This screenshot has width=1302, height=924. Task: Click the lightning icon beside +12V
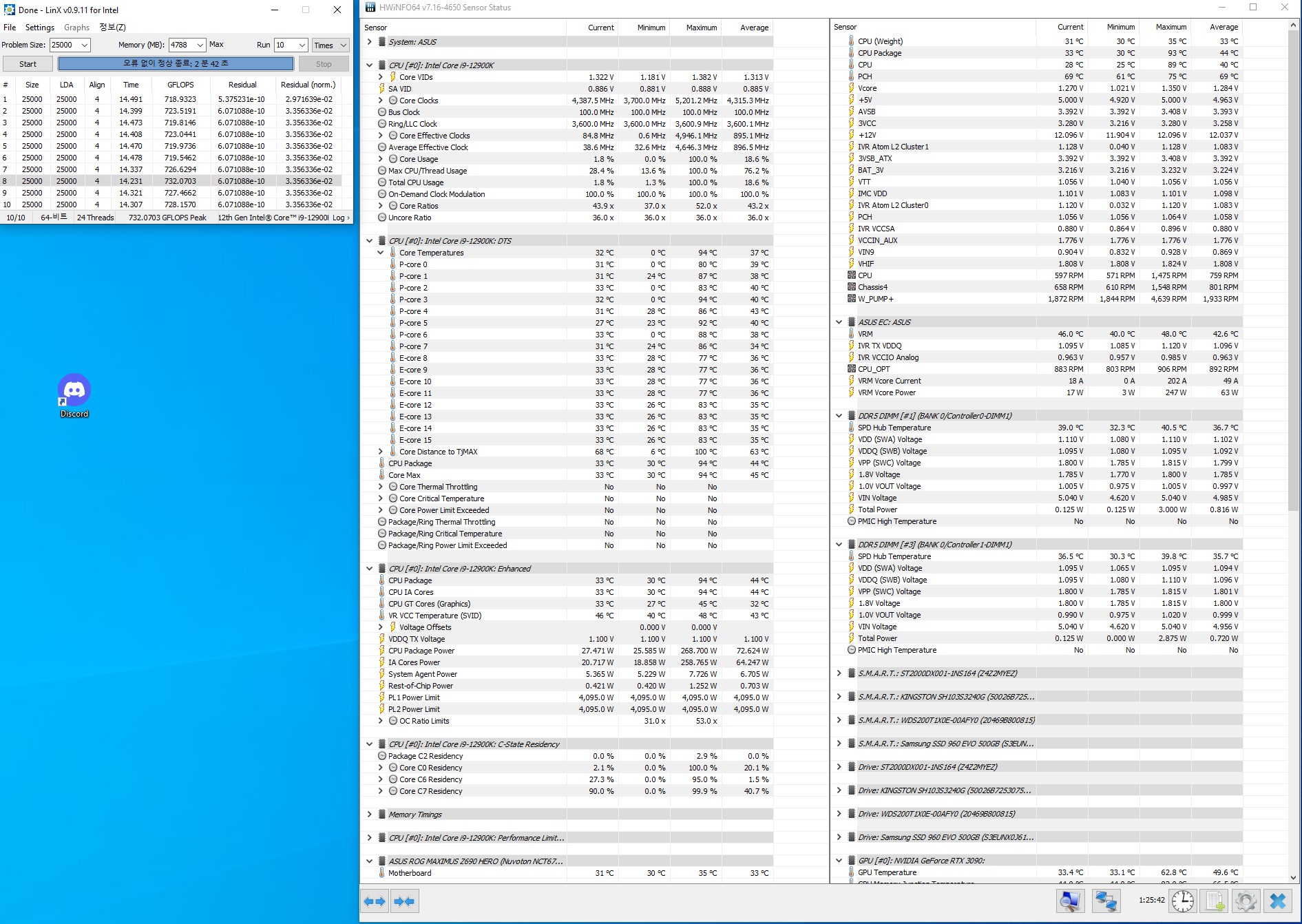point(852,135)
